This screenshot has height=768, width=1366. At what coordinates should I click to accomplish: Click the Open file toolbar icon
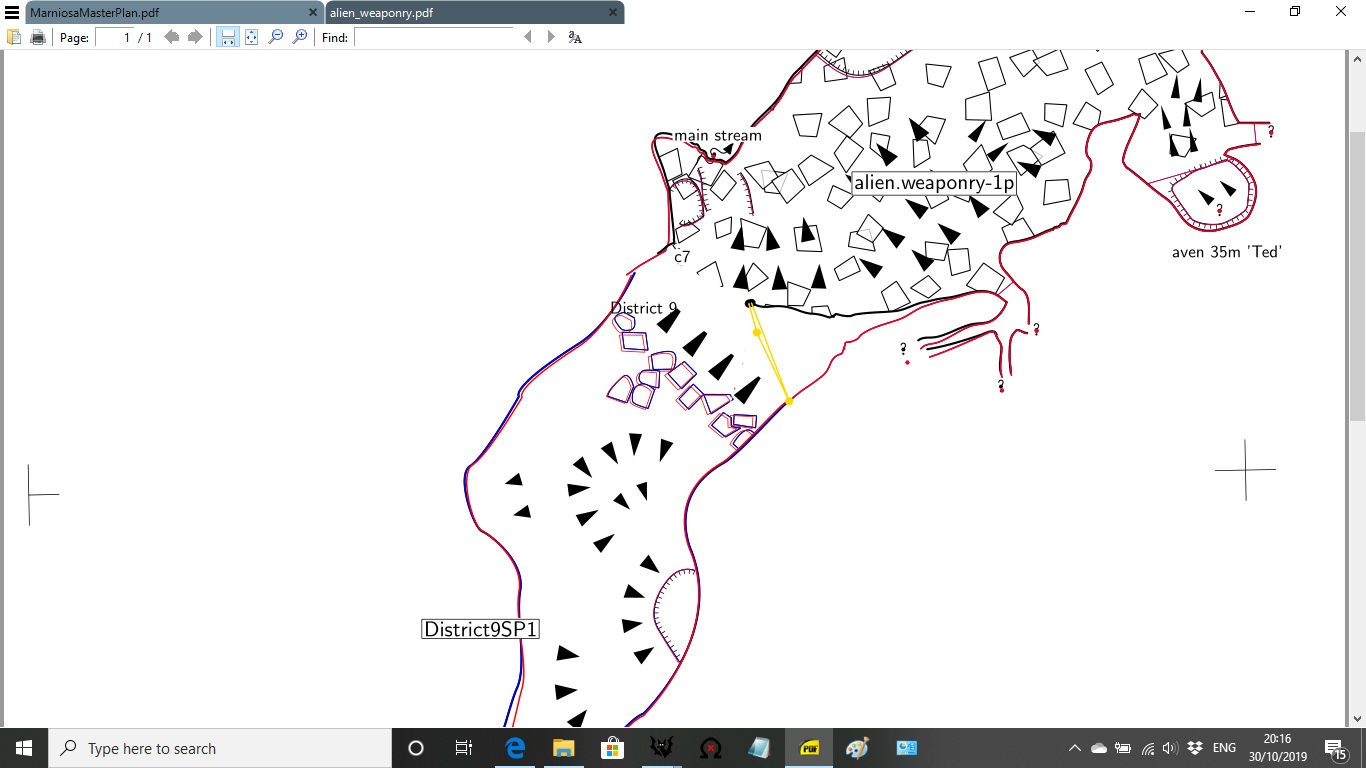(x=14, y=37)
